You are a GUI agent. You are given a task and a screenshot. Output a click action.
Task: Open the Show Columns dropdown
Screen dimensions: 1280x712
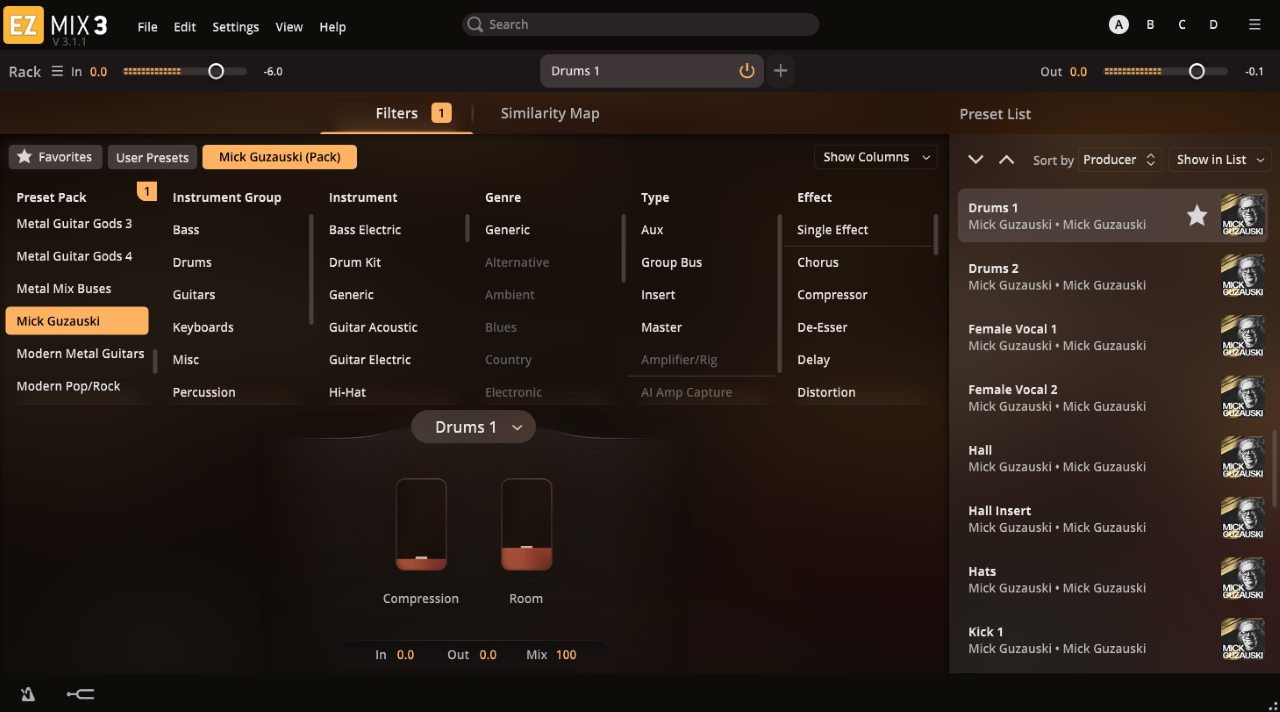tap(875, 157)
